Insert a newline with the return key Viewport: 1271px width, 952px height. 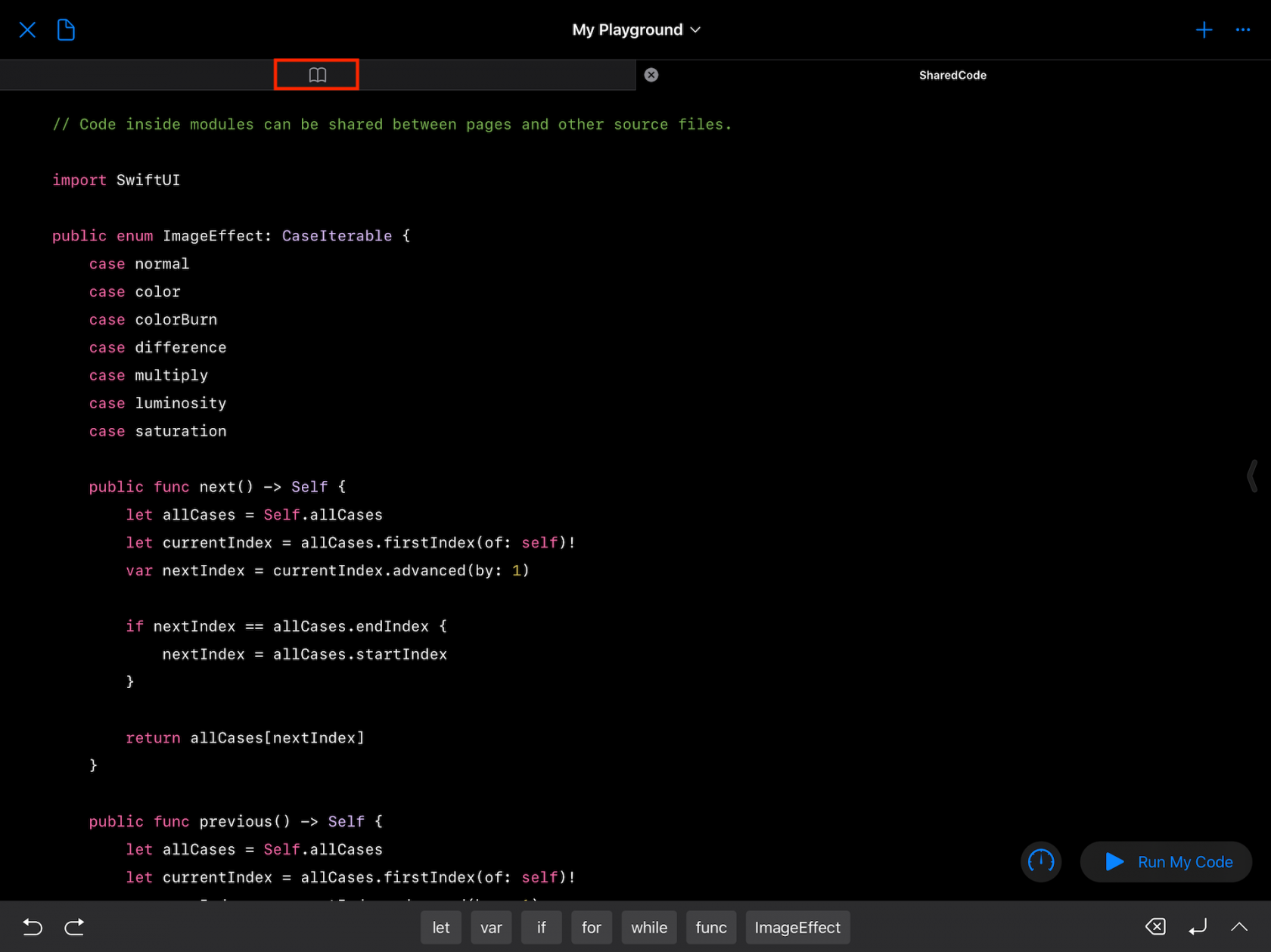coord(1197,926)
